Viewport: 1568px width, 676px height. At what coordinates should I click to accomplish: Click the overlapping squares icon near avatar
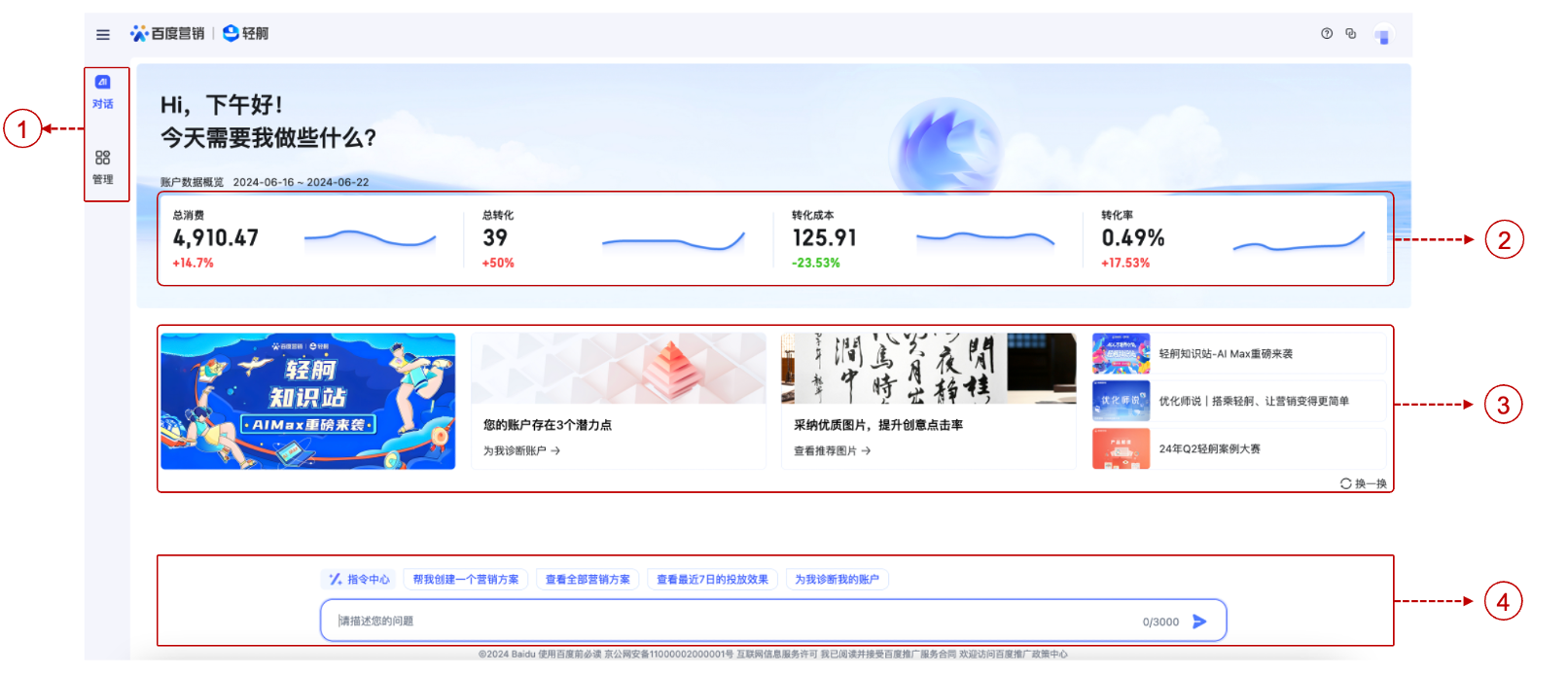pyautogui.click(x=1351, y=33)
